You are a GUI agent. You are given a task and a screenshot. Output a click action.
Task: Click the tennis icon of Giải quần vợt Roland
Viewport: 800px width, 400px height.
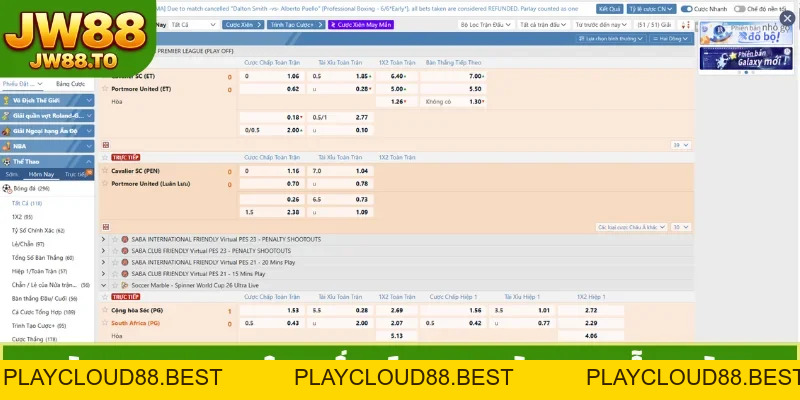tap(6, 116)
